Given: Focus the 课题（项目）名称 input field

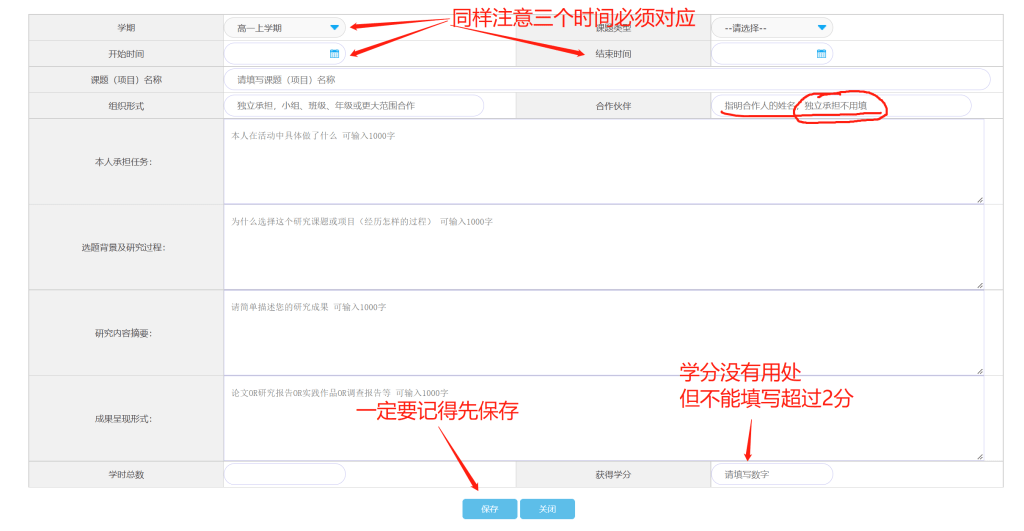Looking at the screenshot, I should point(606,80).
